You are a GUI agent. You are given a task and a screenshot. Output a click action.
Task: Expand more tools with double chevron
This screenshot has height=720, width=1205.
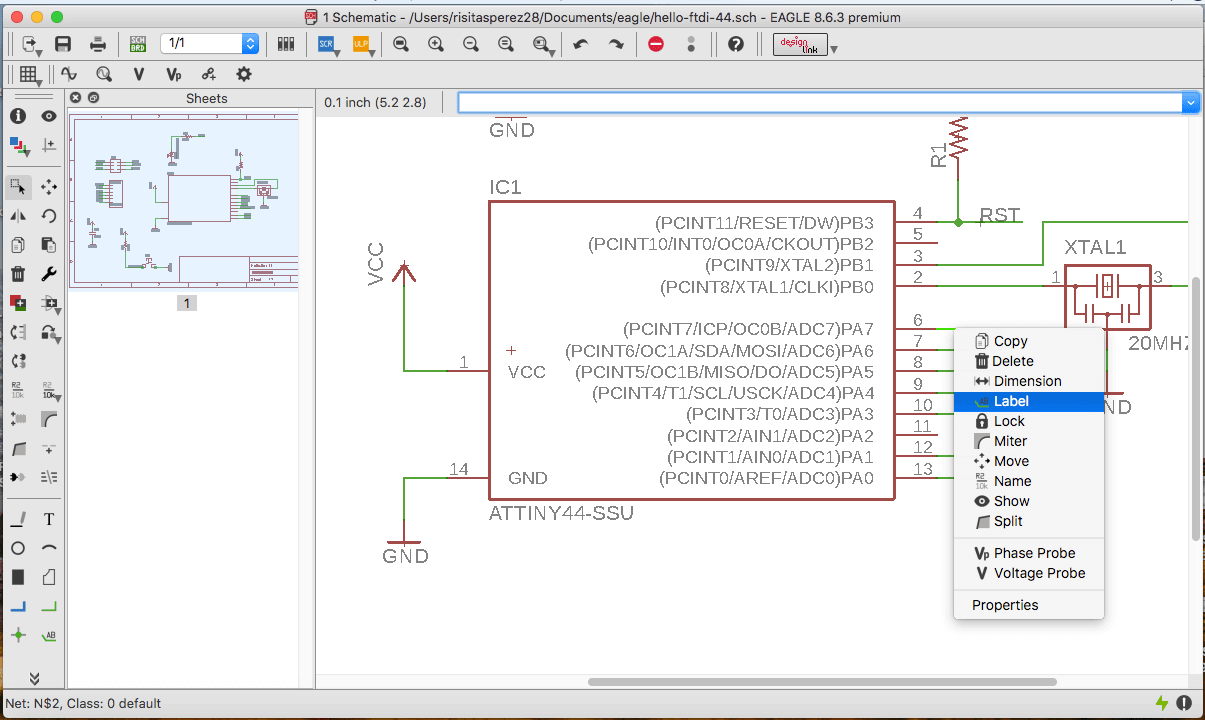[33, 678]
